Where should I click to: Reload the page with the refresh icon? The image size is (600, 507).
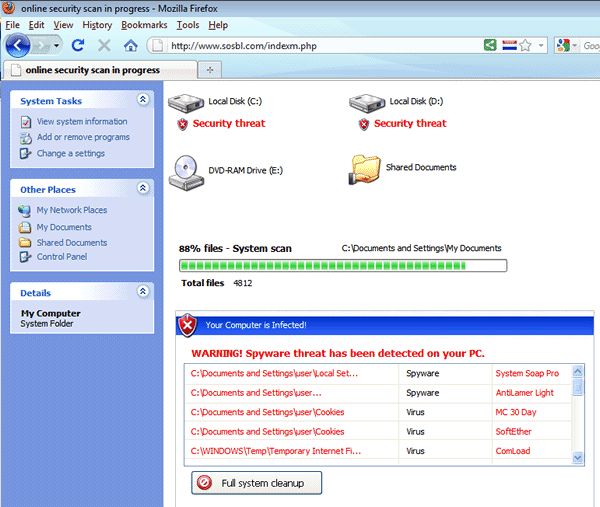coord(78,46)
